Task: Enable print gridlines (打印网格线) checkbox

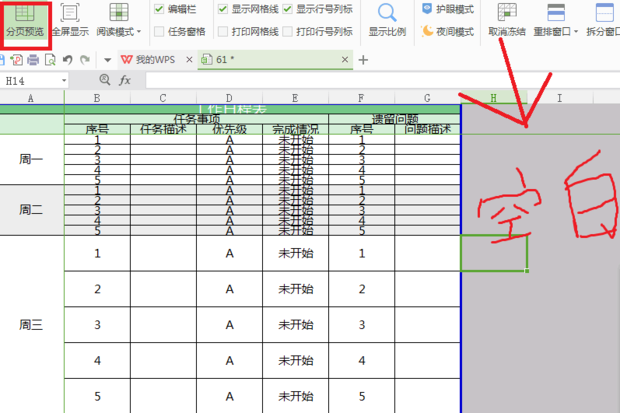Action: [223, 32]
